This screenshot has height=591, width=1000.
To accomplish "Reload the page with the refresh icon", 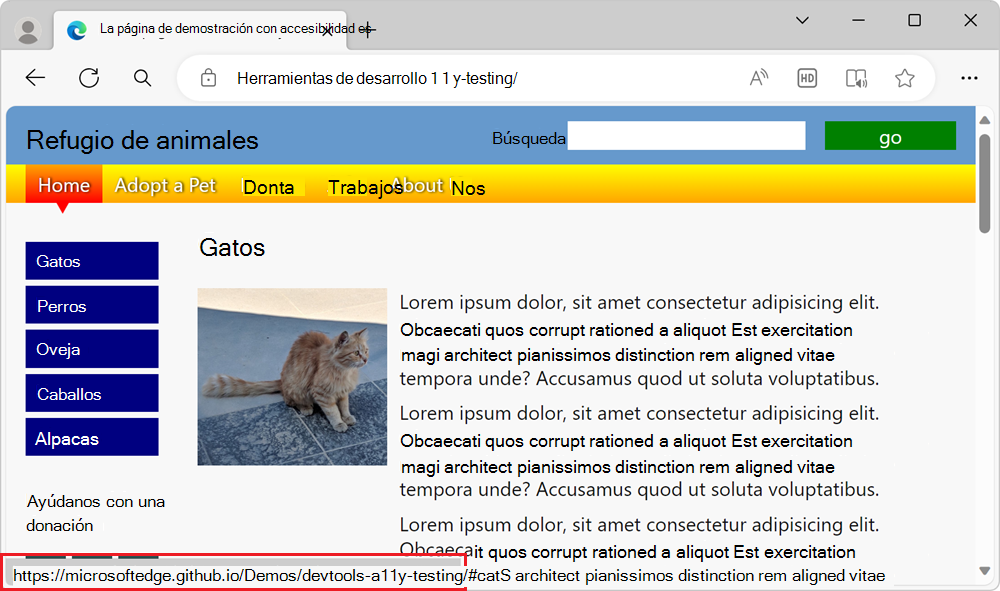I will click(x=89, y=77).
